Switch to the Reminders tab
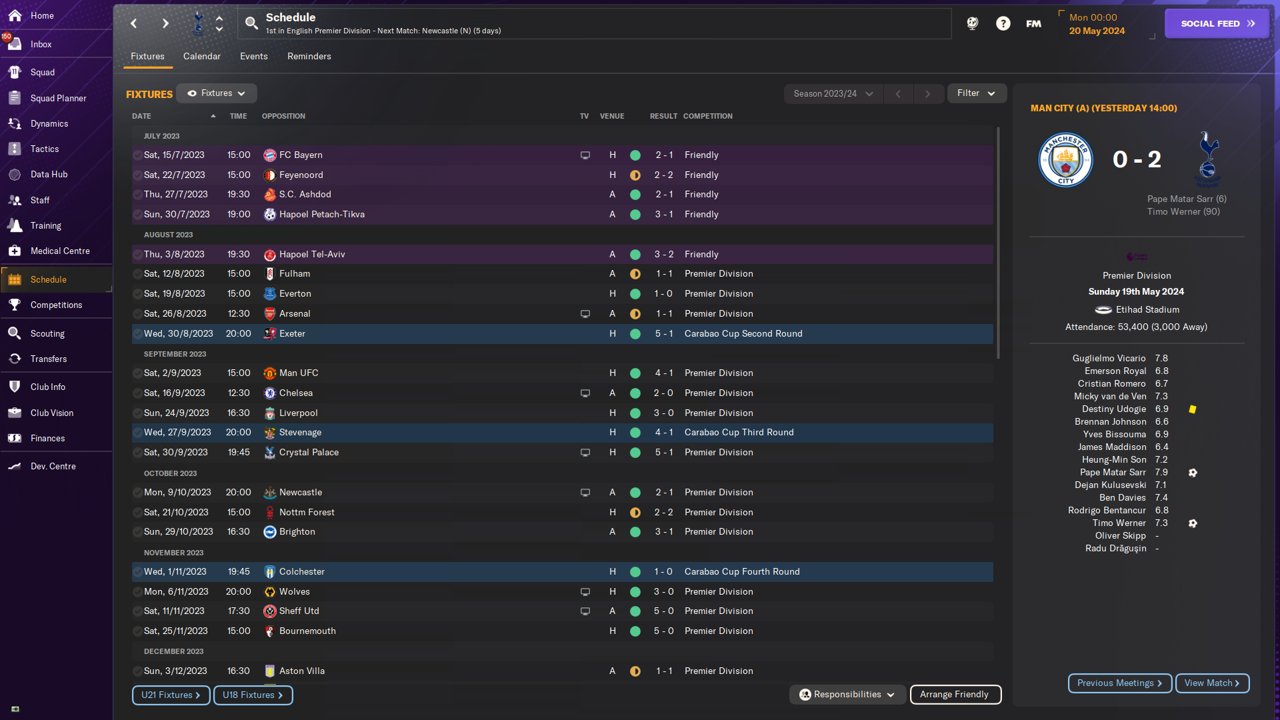 (x=309, y=56)
